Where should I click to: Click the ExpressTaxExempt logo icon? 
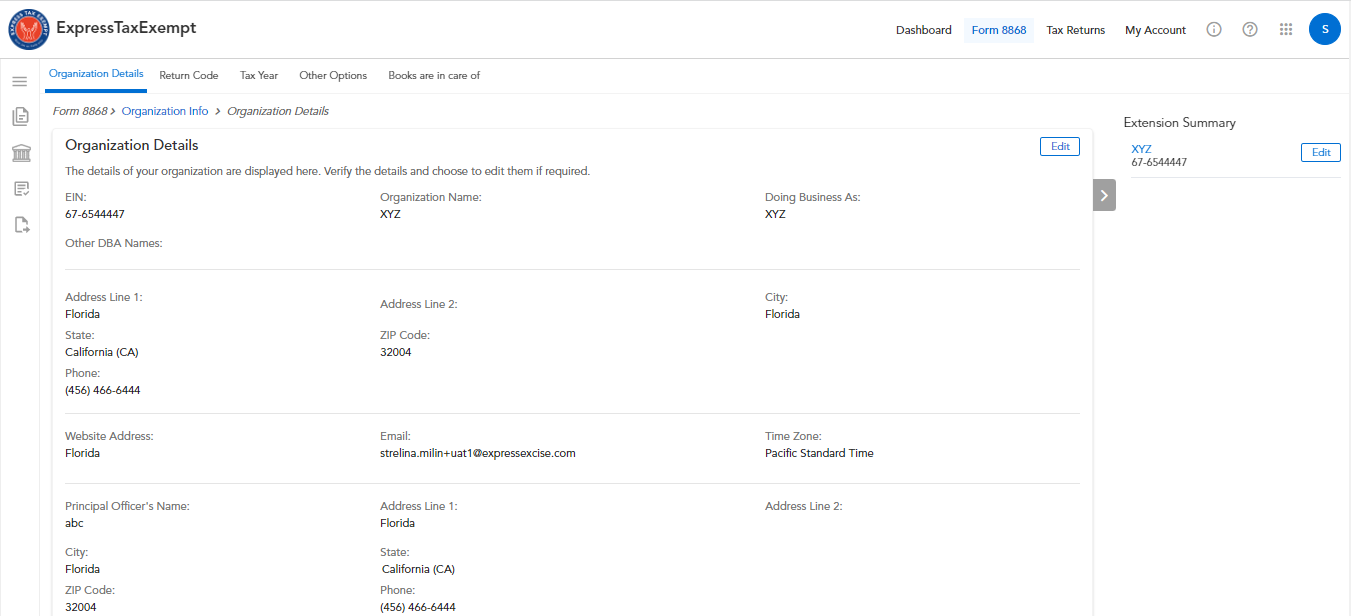click(28, 29)
